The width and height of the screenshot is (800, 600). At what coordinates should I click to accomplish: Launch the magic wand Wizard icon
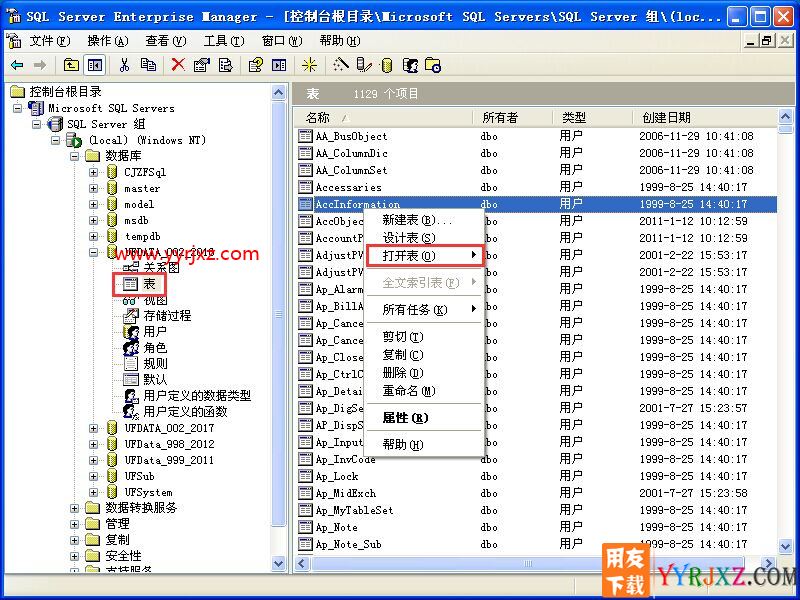tap(341, 65)
